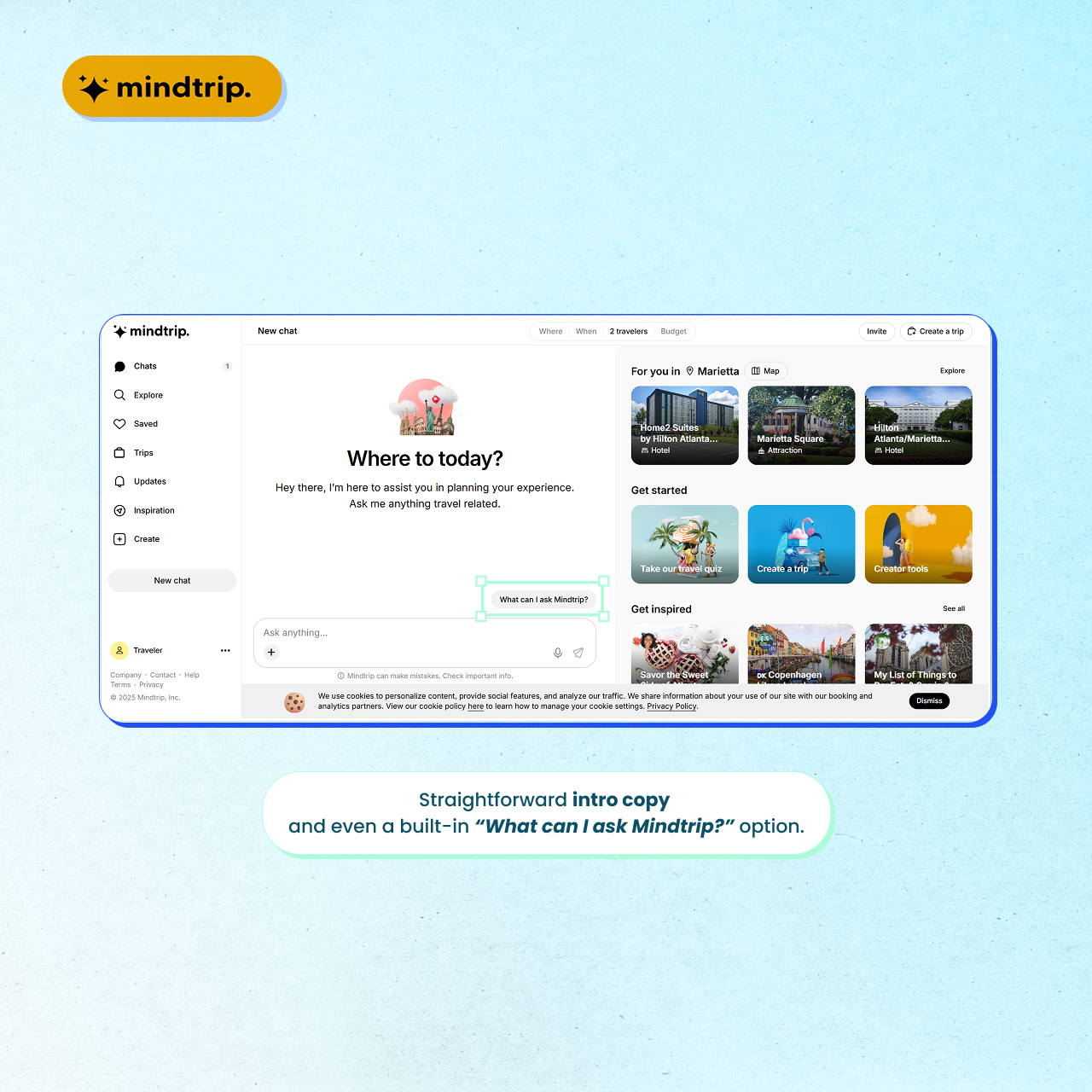The height and width of the screenshot is (1092, 1092).
Task: Click the mindtrip logo in app sidebar
Action: click(x=151, y=331)
